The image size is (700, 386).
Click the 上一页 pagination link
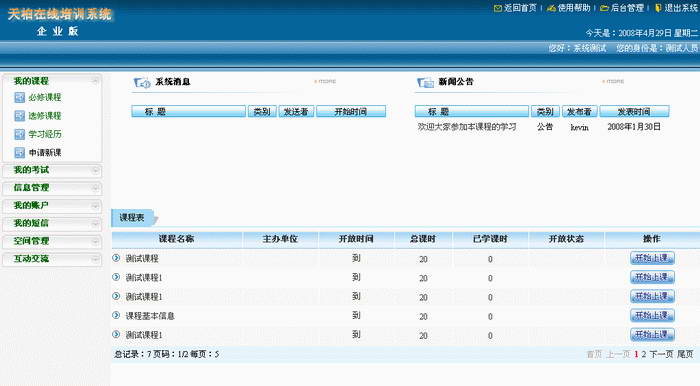pyautogui.click(x=618, y=354)
